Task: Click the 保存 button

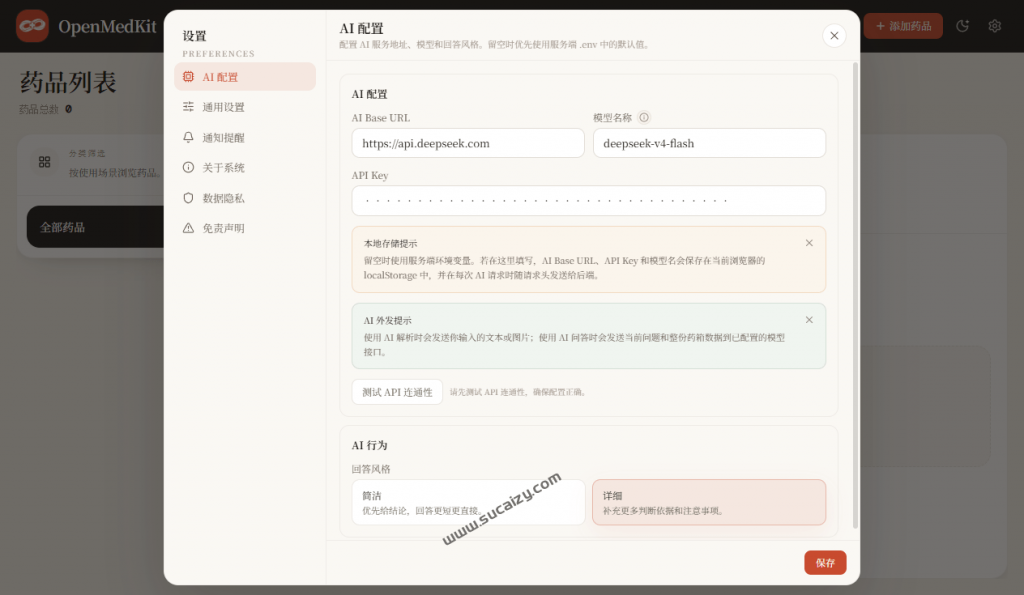Action: (x=825, y=562)
